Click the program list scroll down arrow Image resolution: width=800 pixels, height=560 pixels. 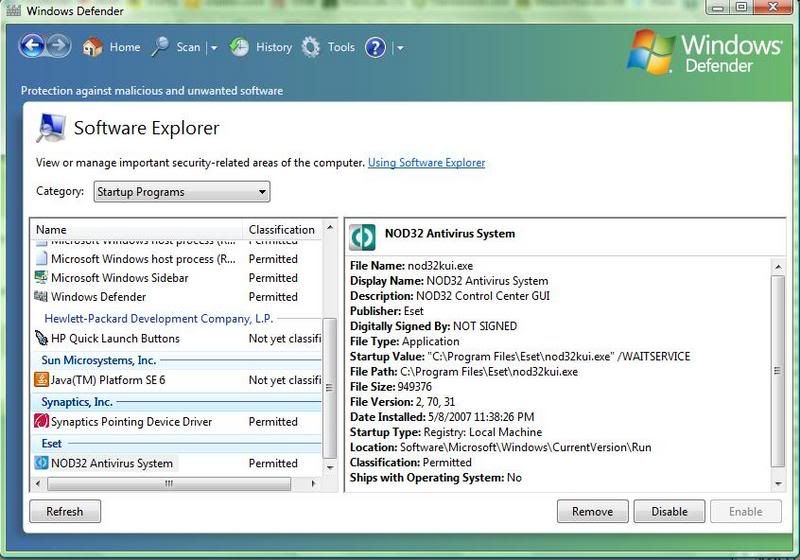pyautogui.click(x=330, y=467)
